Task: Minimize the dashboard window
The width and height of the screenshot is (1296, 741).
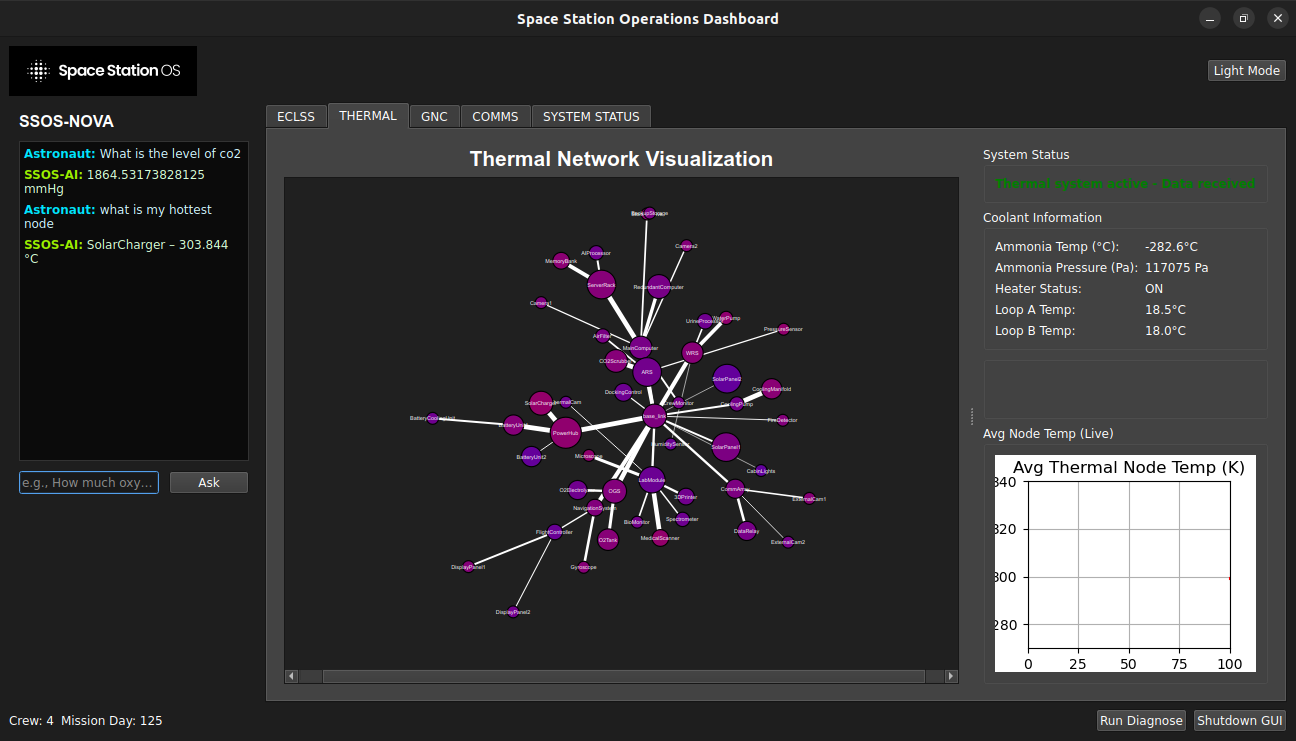Action: (x=1211, y=18)
